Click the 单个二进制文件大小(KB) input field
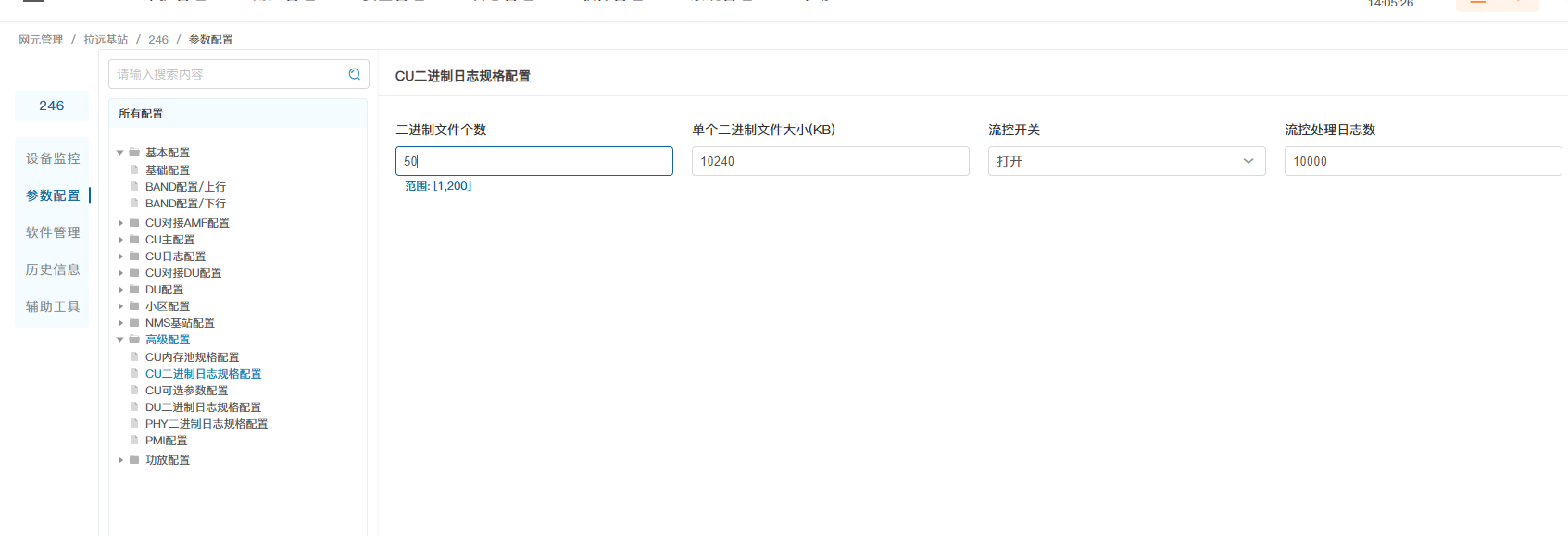The image size is (1568, 536). point(830,161)
